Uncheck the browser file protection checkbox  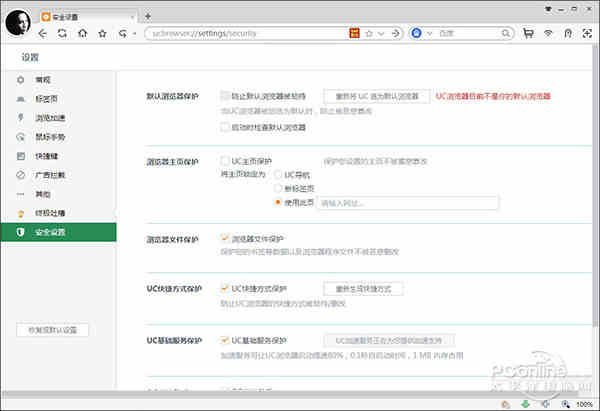pos(225,239)
